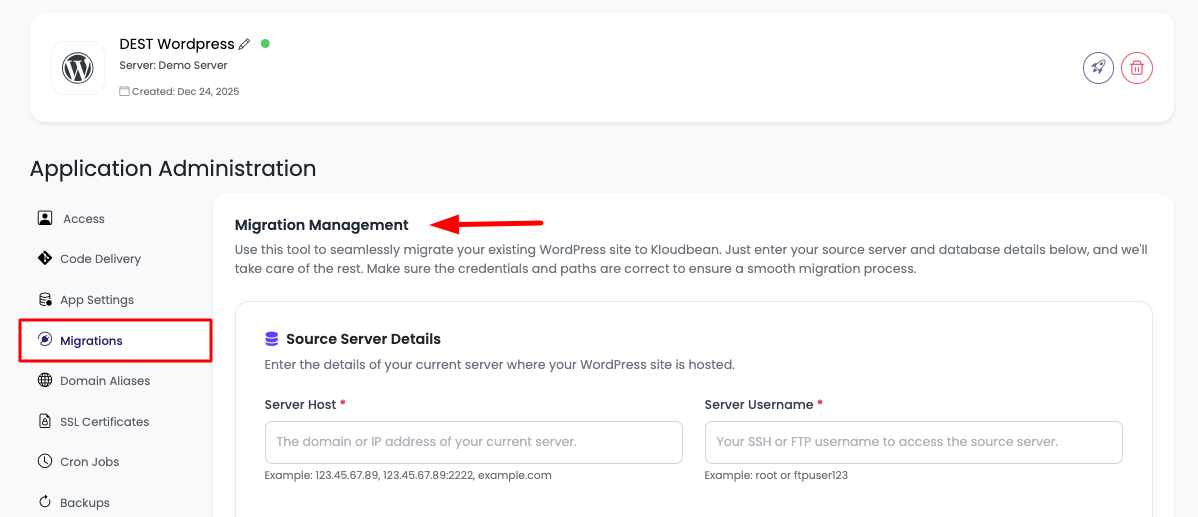Click the rocket launch icon

pos(1098,68)
